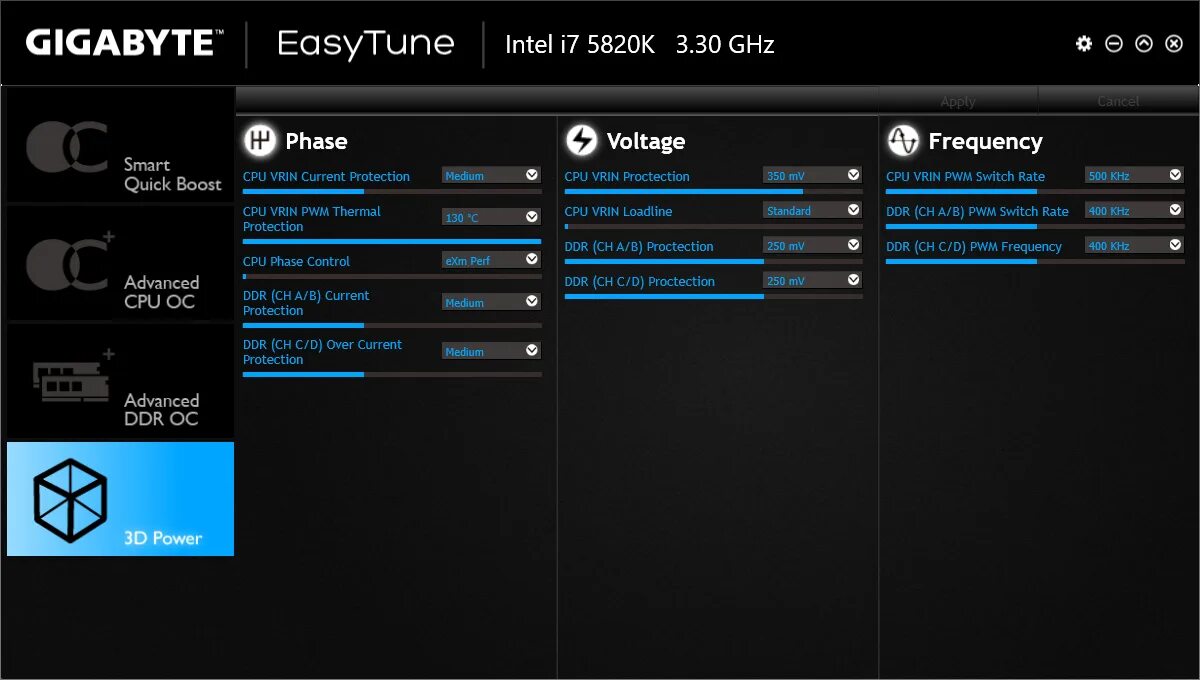1200x680 pixels.
Task: Open DDR (CH C/D) Proctection voltage dropdown
Action: [812, 280]
